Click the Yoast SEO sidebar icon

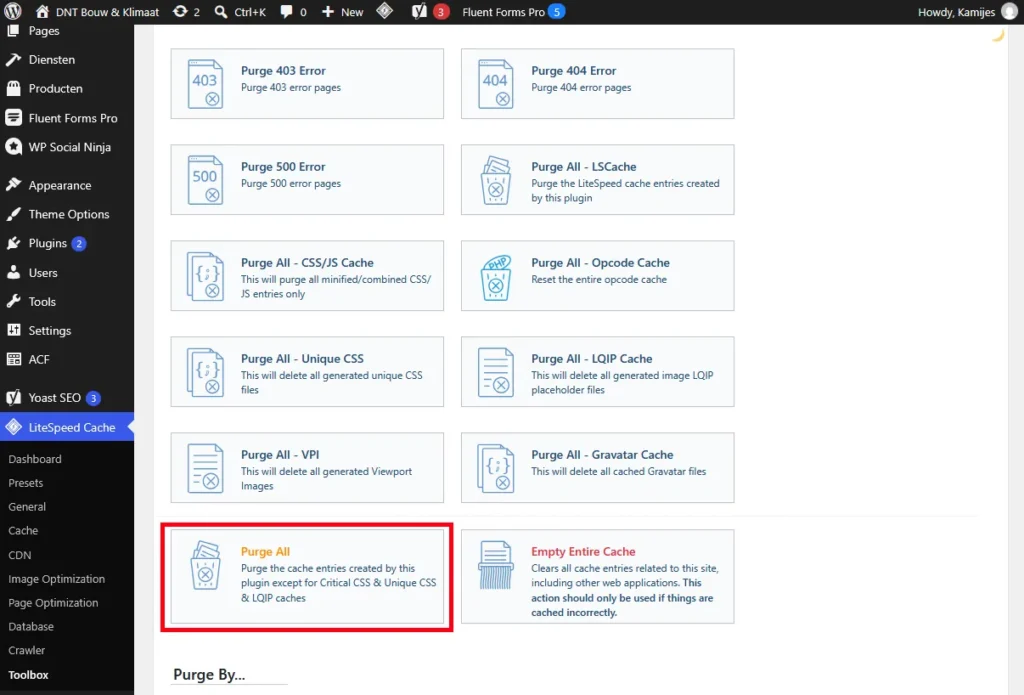tap(14, 397)
